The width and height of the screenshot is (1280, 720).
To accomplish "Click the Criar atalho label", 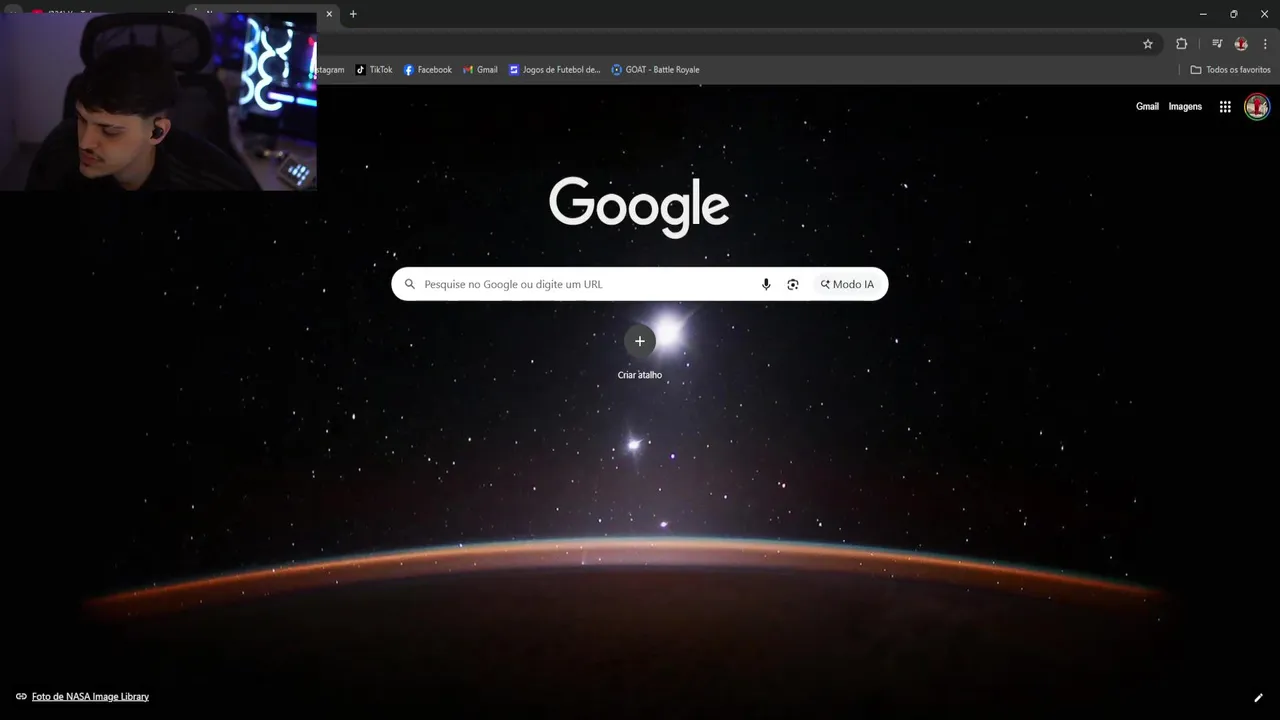I will coord(640,375).
